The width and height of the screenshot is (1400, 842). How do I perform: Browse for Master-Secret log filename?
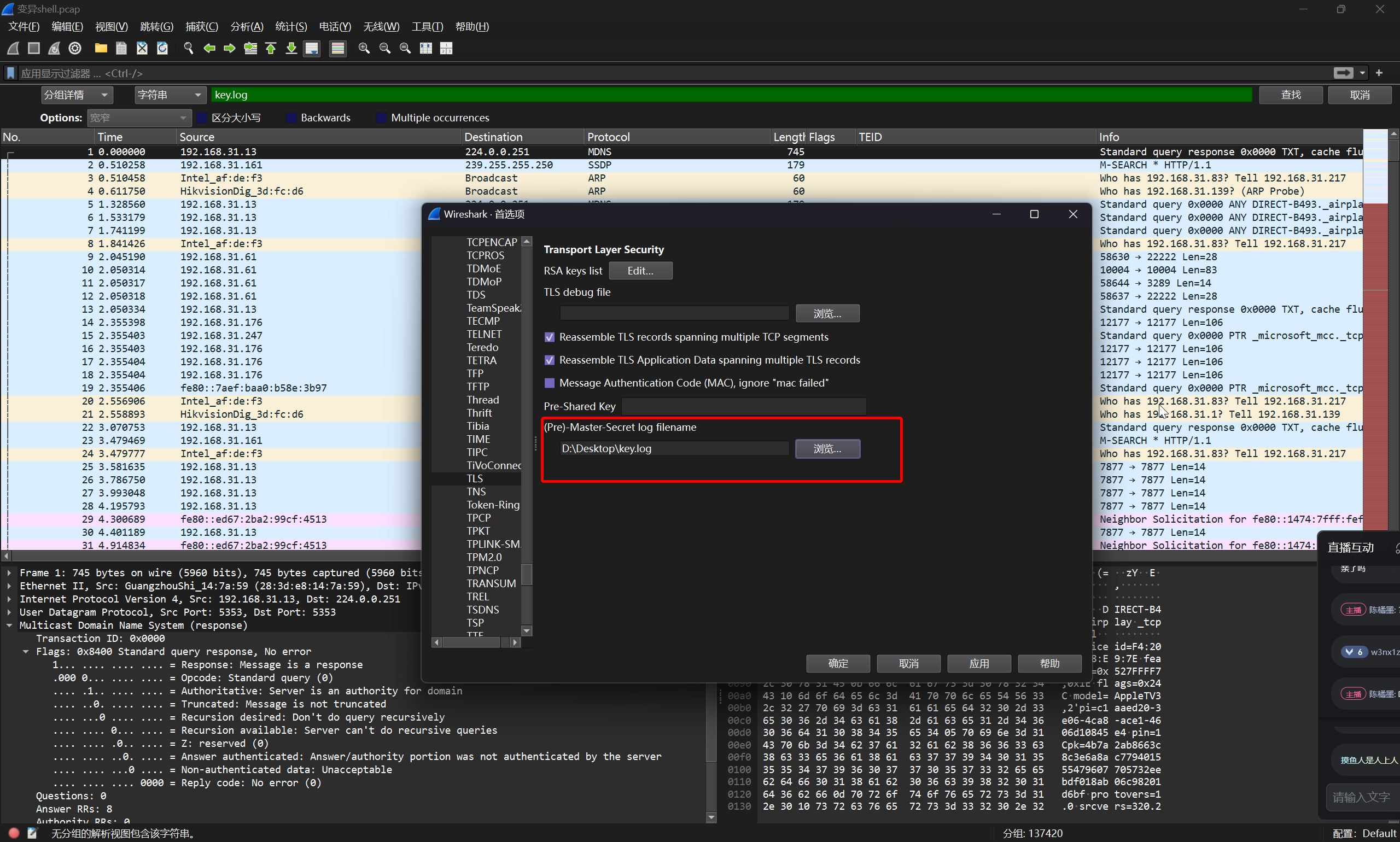coord(827,449)
